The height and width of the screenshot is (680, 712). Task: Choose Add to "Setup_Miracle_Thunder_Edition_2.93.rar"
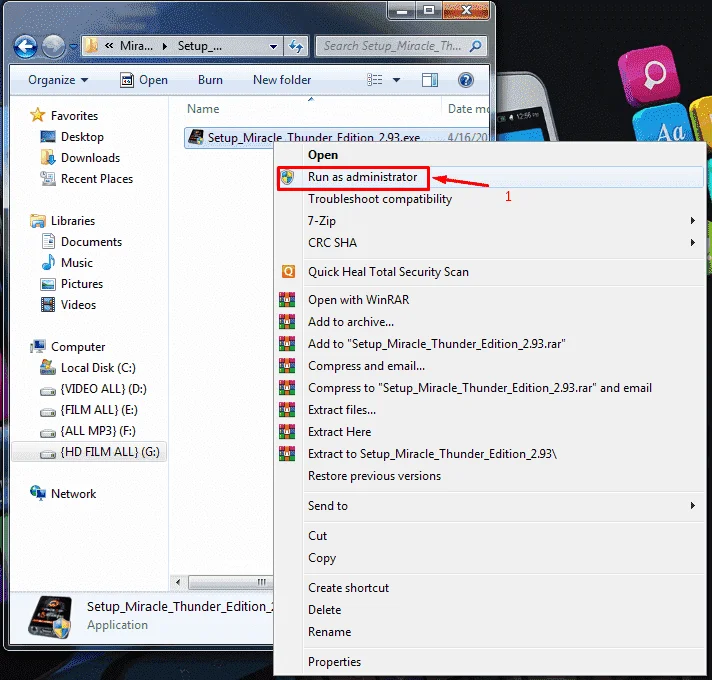(490, 344)
